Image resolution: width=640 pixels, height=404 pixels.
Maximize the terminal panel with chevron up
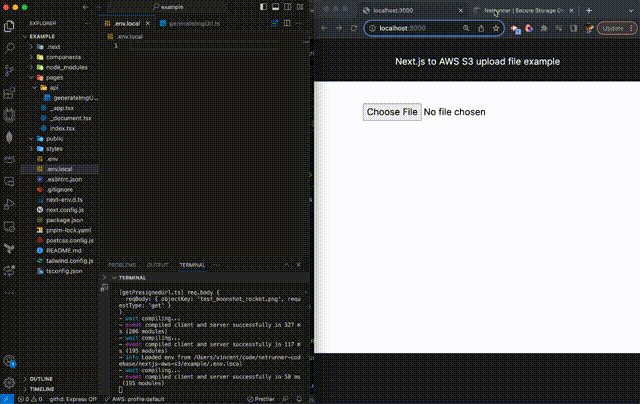[x=287, y=265]
